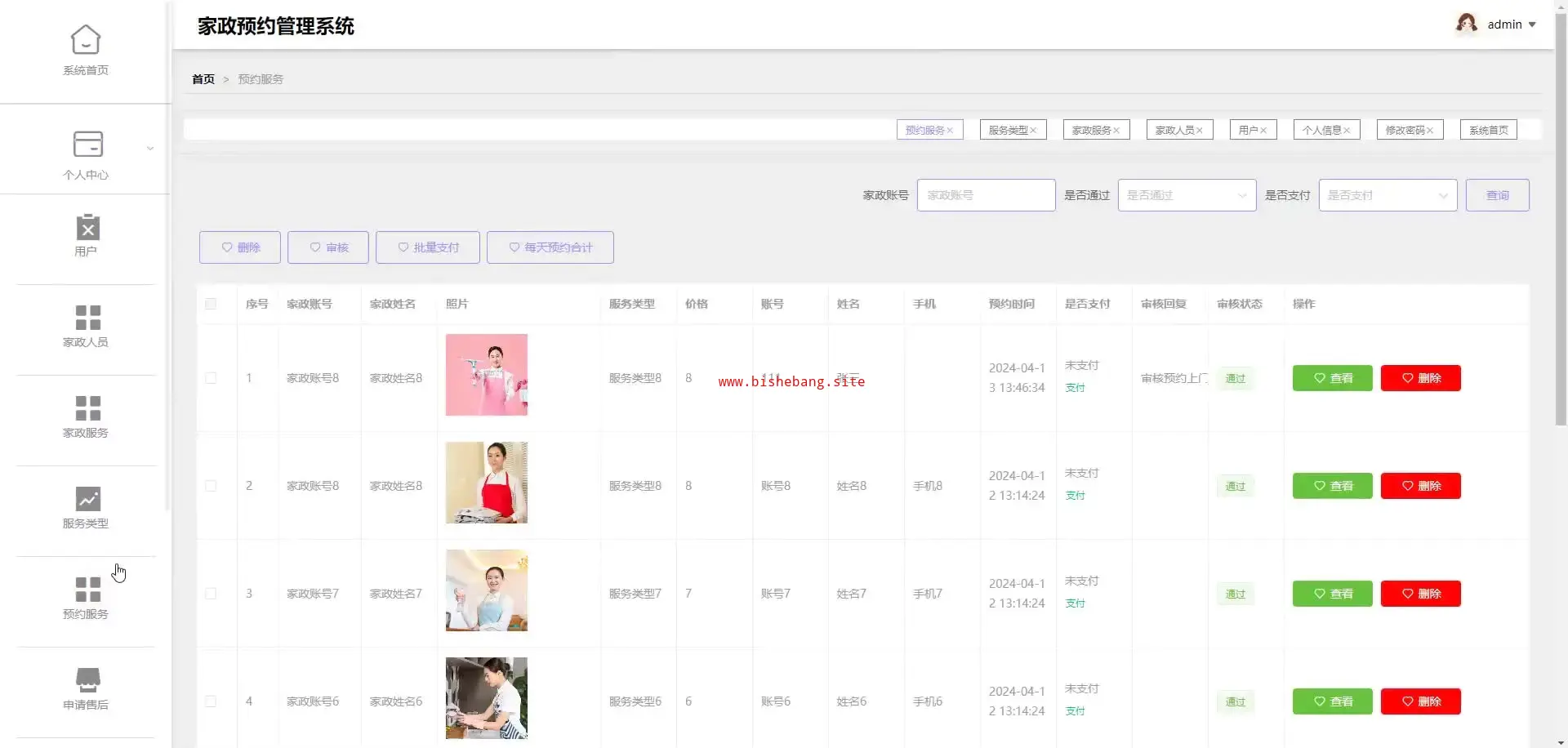Image resolution: width=1568 pixels, height=748 pixels.
Task: Click the 删除 batch delete button
Action: [240, 247]
